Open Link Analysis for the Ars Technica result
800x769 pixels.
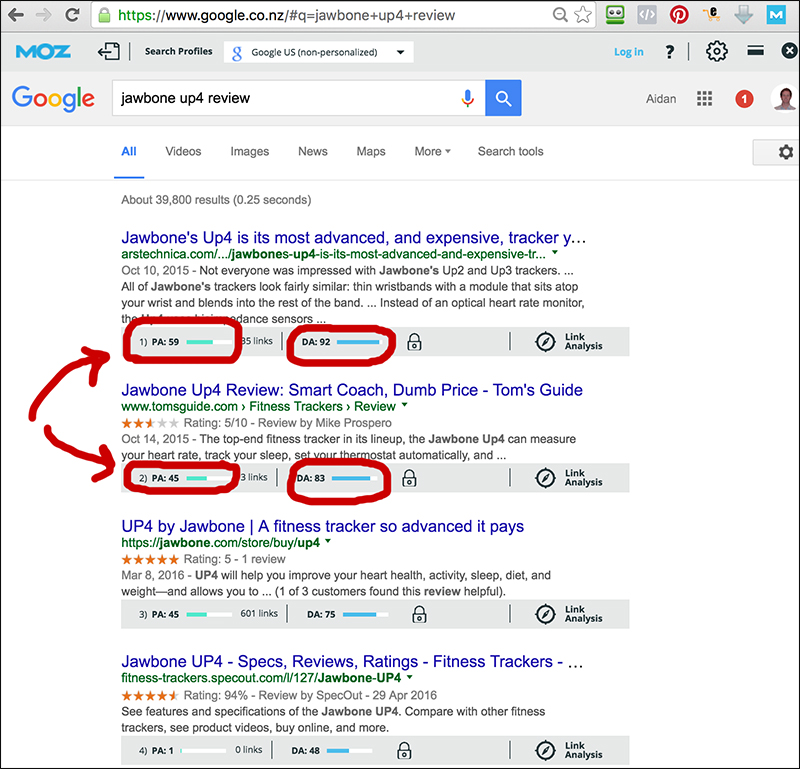pyautogui.click(x=569, y=341)
